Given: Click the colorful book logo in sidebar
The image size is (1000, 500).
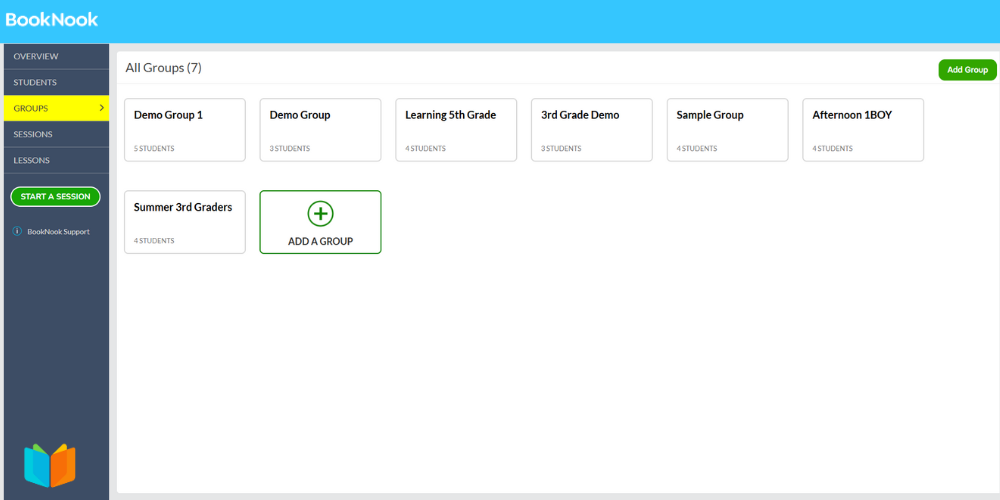Looking at the screenshot, I should [x=50, y=465].
